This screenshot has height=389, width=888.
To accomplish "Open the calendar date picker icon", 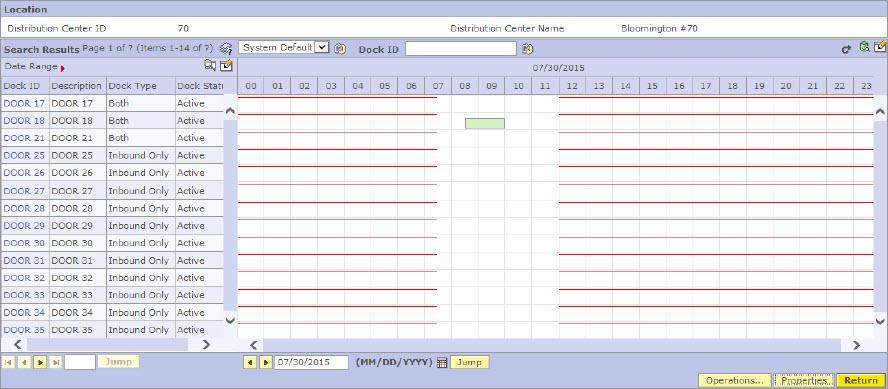I will coord(442,362).
